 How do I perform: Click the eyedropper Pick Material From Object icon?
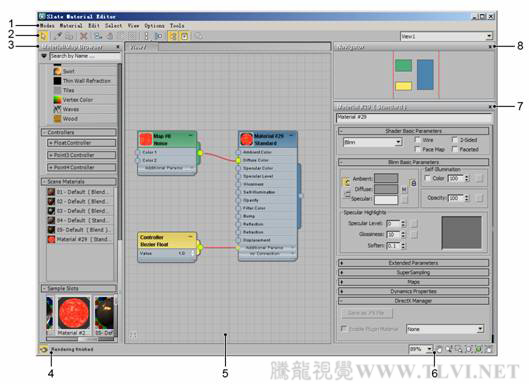tap(58, 36)
